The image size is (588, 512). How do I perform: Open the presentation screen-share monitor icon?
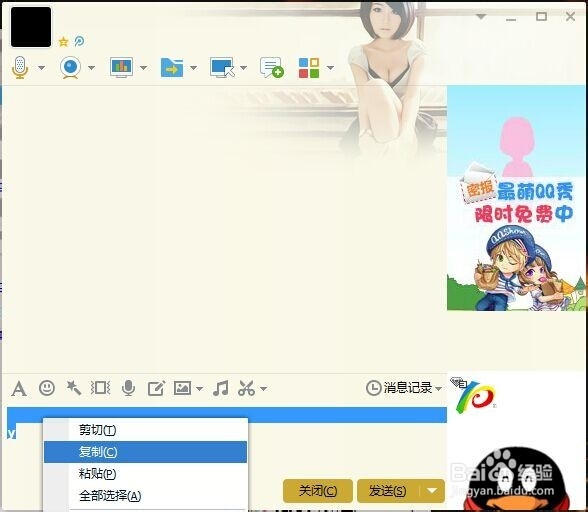click(122, 68)
